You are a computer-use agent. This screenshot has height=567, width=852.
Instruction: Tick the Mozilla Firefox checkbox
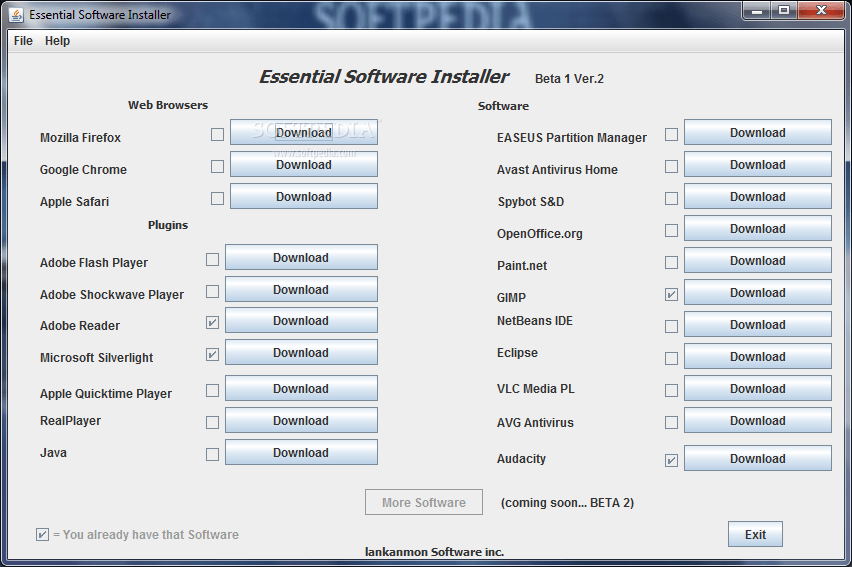point(217,134)
